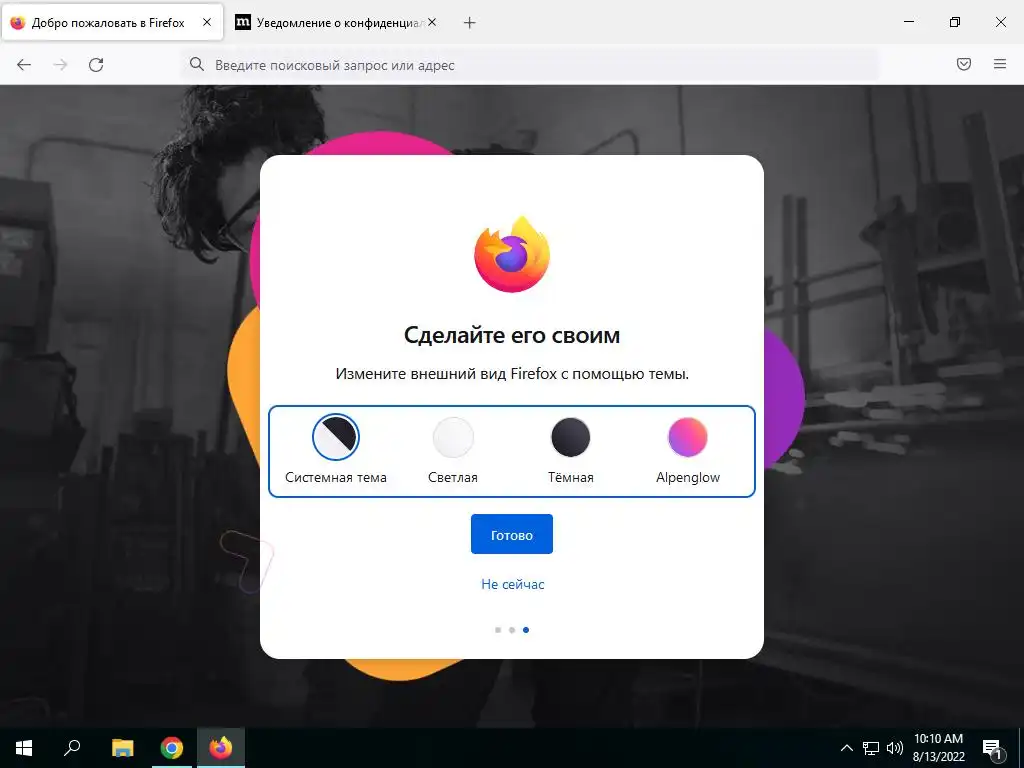Click the third onboarding step dot
The image size is (1024, 768).
526,630
